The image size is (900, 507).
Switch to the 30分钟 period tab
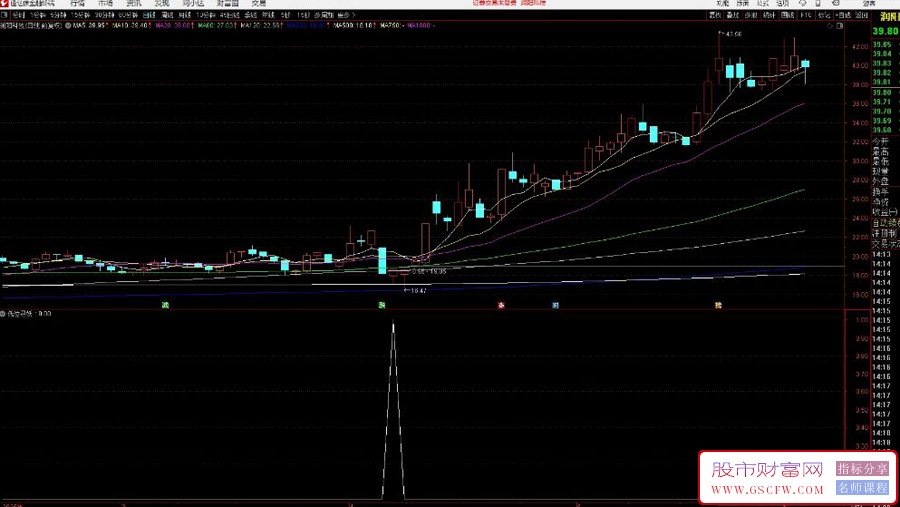[104, 15]
